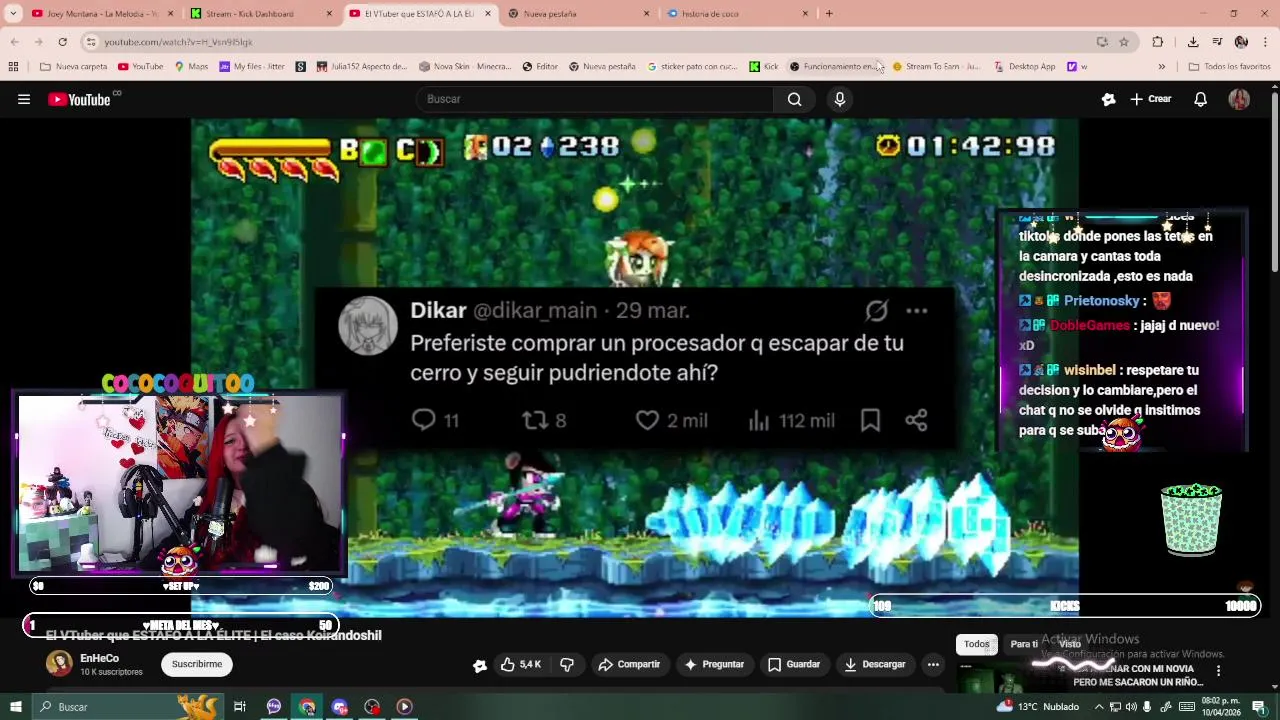
Task: Save the video with Guardar
Action: pos(794,664)
